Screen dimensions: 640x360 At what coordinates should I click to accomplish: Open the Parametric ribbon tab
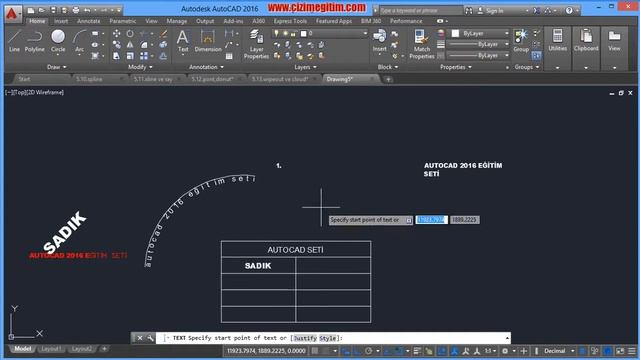(122, 21)
